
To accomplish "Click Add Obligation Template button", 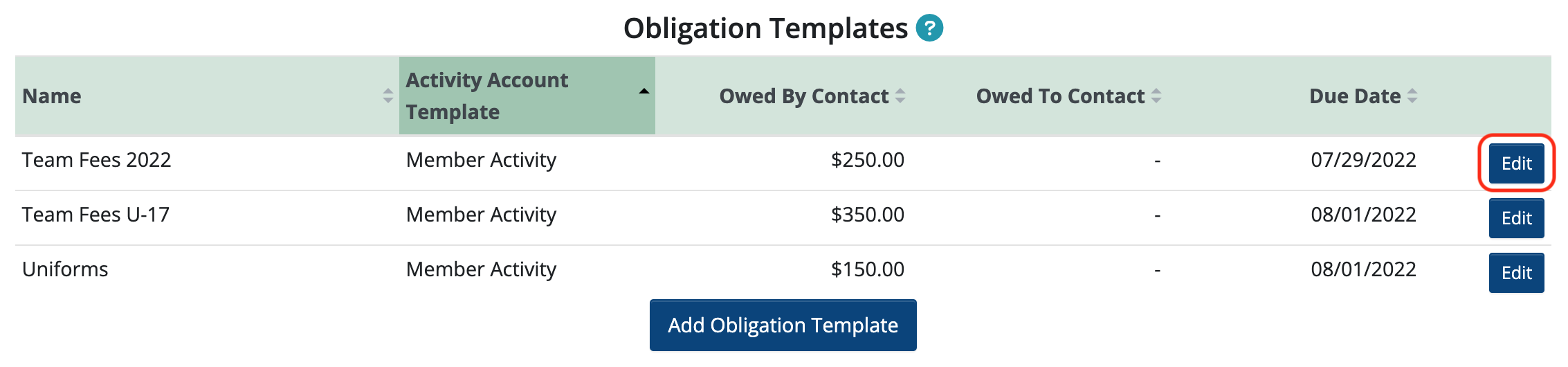I will [783, 325].
